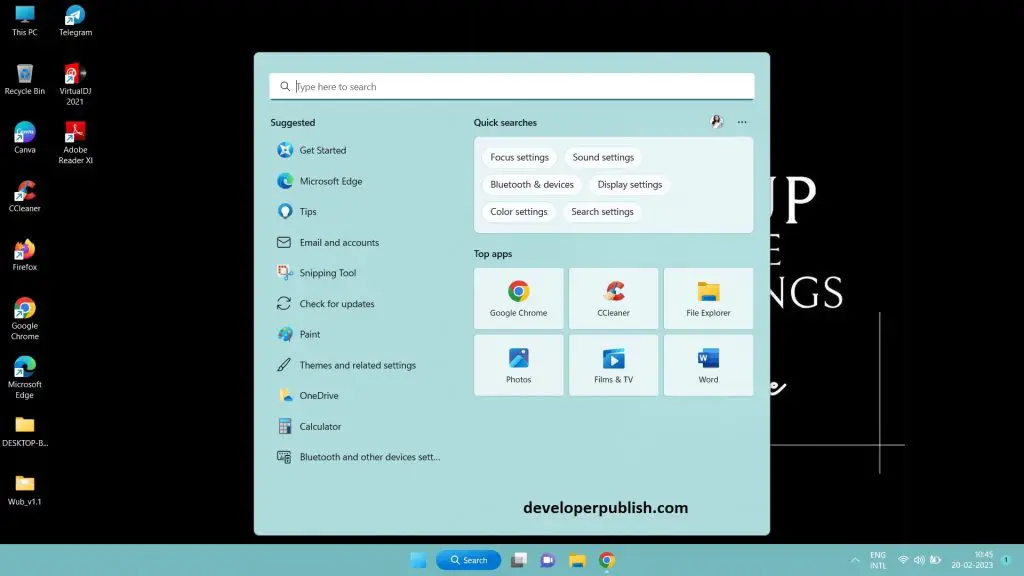Open Task View from the taskbar
The height and width of the screenshot is (576, 1024).
519,560
